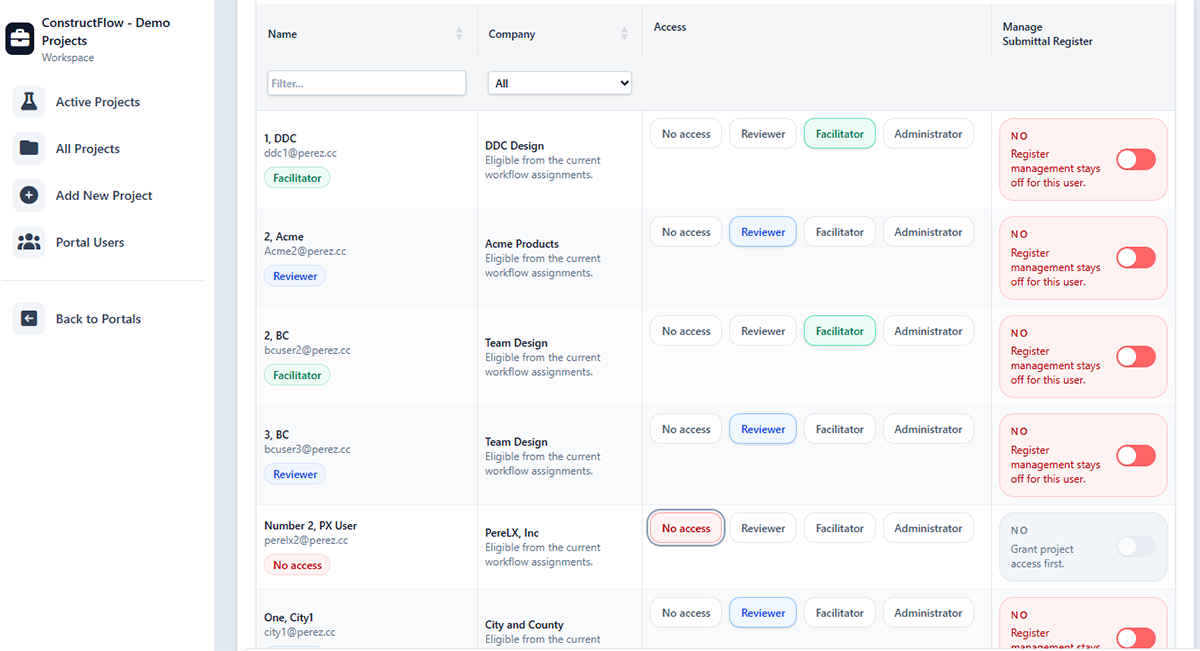Screen dimensions: 1200x651
Task: Set bcuser3 access to Administrator
Action: click(x=928, y=429)
